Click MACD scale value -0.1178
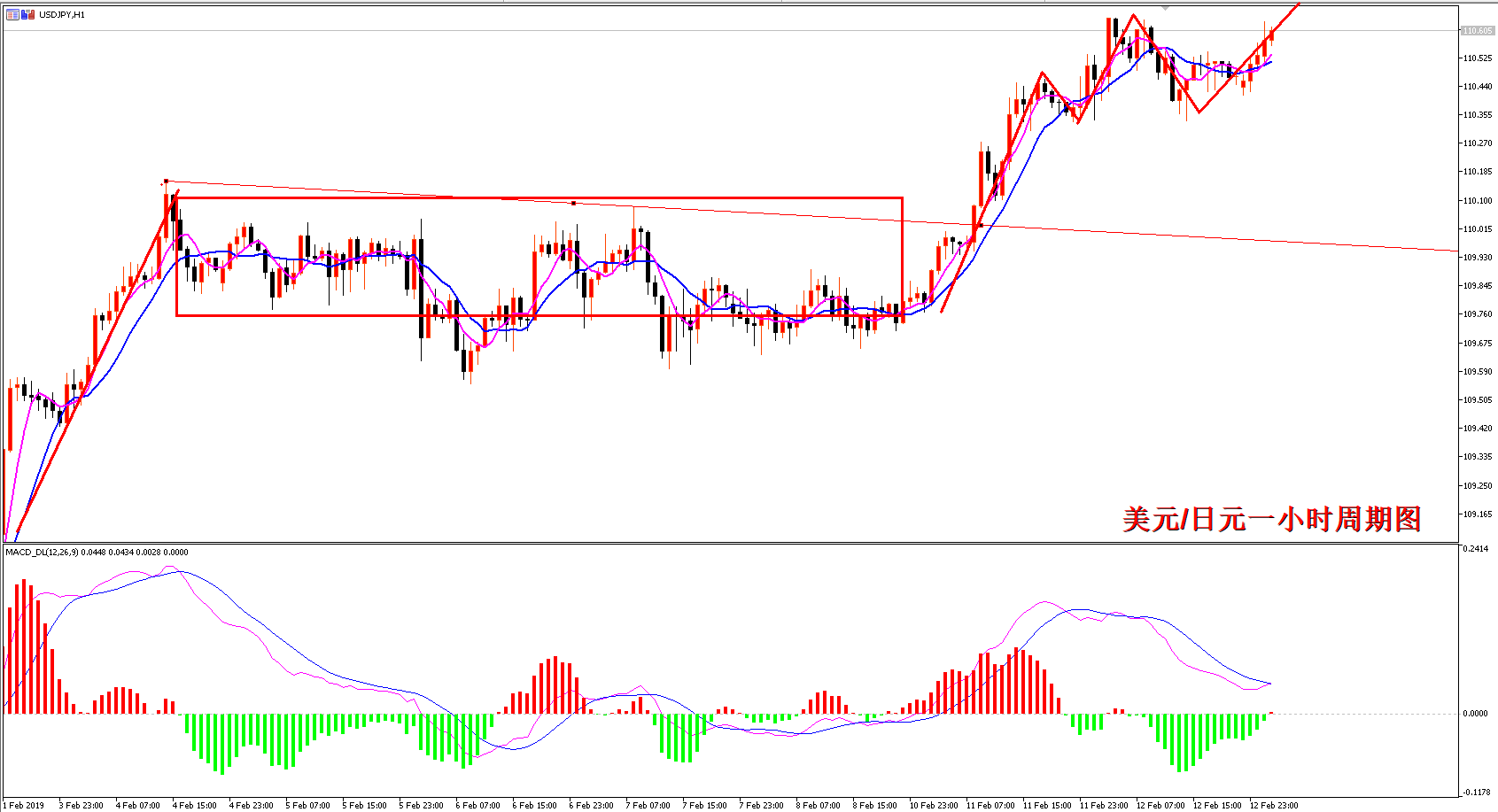 coord(1476,793)
